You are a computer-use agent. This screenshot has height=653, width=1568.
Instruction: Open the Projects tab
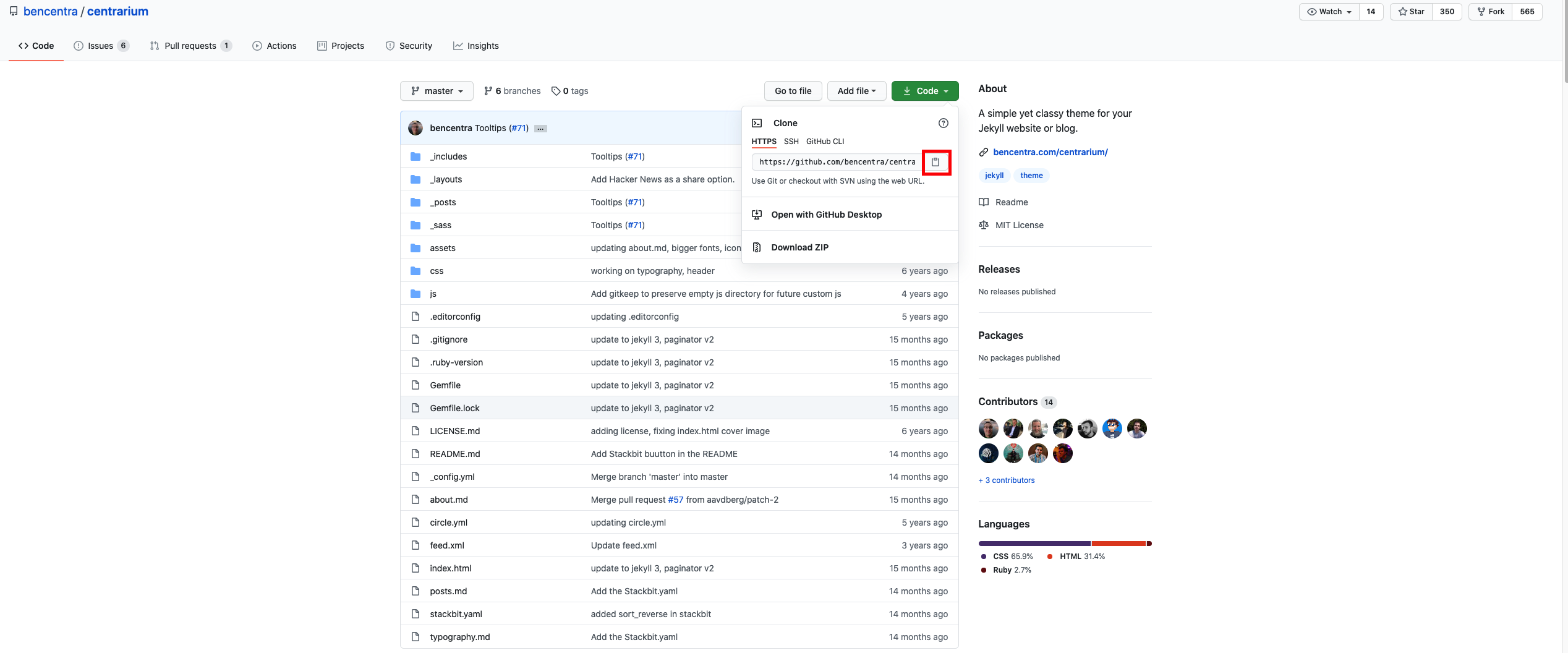[x=341, y=46]
